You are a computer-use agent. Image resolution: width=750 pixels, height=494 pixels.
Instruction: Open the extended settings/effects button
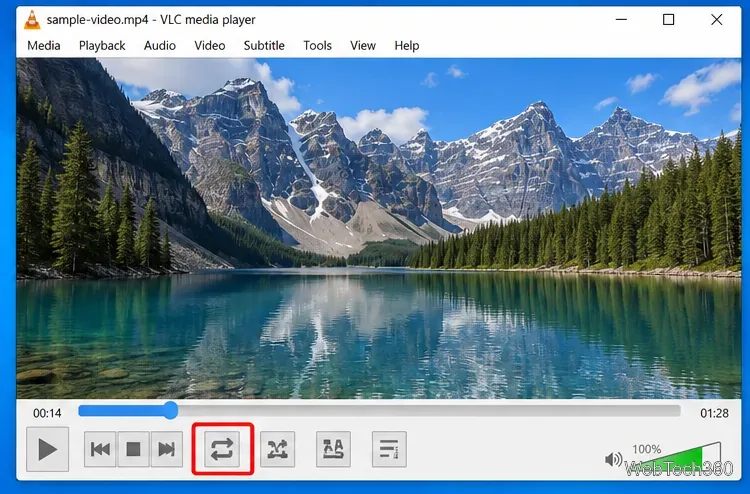click(x=333, y=449)
